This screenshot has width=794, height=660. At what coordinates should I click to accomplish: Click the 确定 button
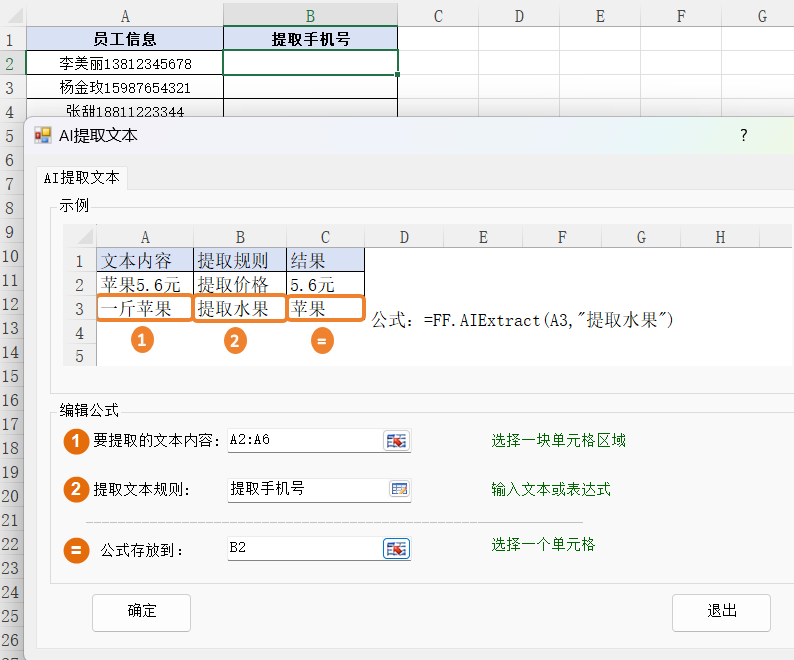click(141, 612)
